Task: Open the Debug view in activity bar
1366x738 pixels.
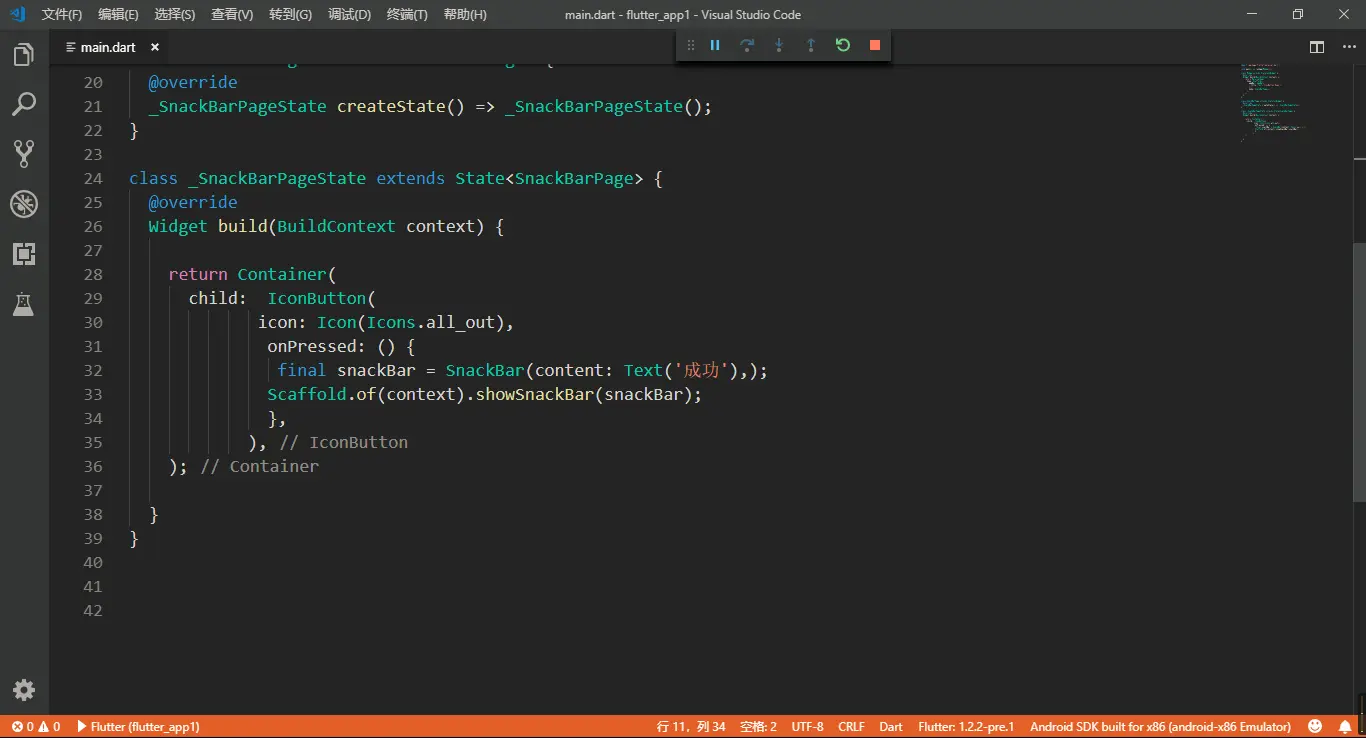Action: 24,204
